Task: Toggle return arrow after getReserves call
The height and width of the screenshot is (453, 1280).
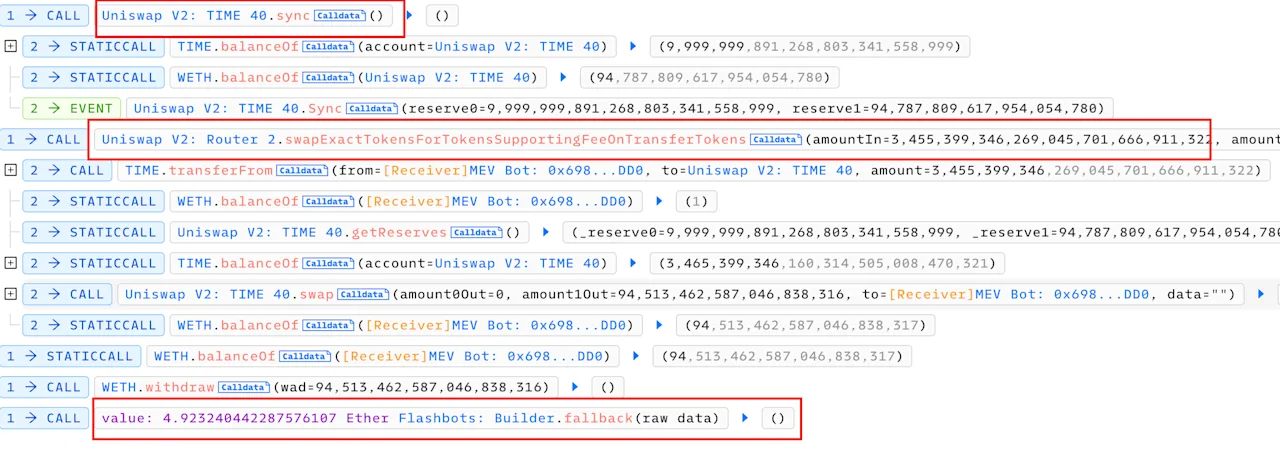Action: [x=547, y=233]
